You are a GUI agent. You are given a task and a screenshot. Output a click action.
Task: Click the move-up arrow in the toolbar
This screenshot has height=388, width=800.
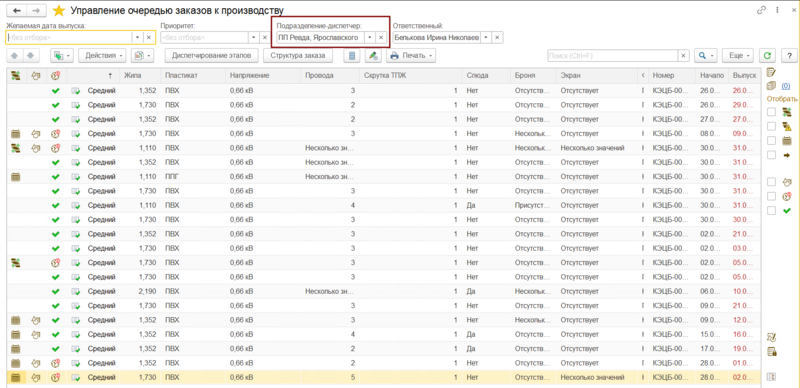pyautogui.click(x=14, y=56)
